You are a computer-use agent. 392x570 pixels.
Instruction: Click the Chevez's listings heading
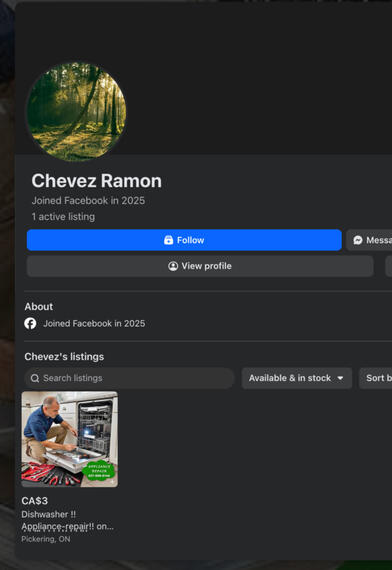(x=64, y=357)
